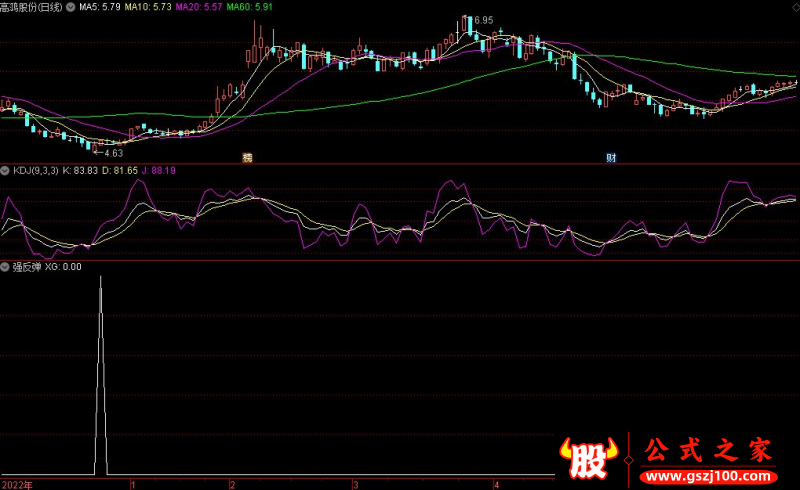Click the green MA60 label
The height and width of the screenshot is (490, 800).
pyautogui.click(x=250, y=6)
